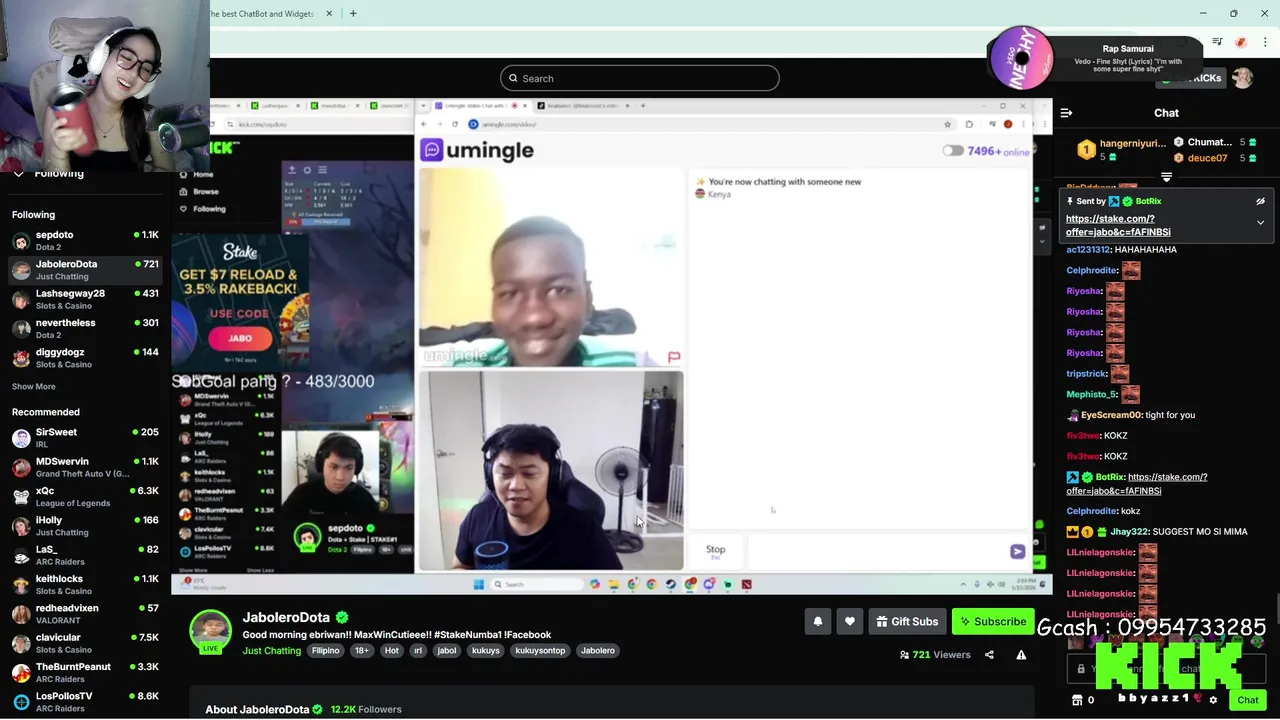Viewport: 1280px width, 720px height.
Task: Open channel shop icon
Action: [1077, 700]
